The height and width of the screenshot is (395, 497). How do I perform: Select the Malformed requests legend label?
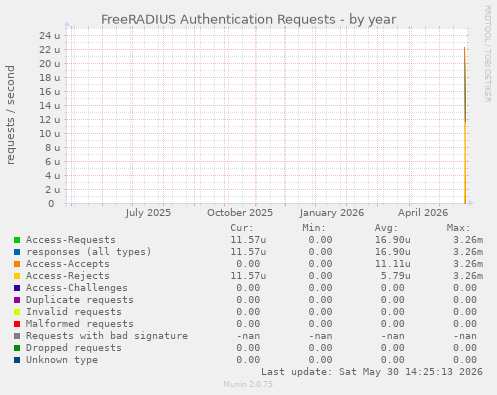click(x=80, y=324)
